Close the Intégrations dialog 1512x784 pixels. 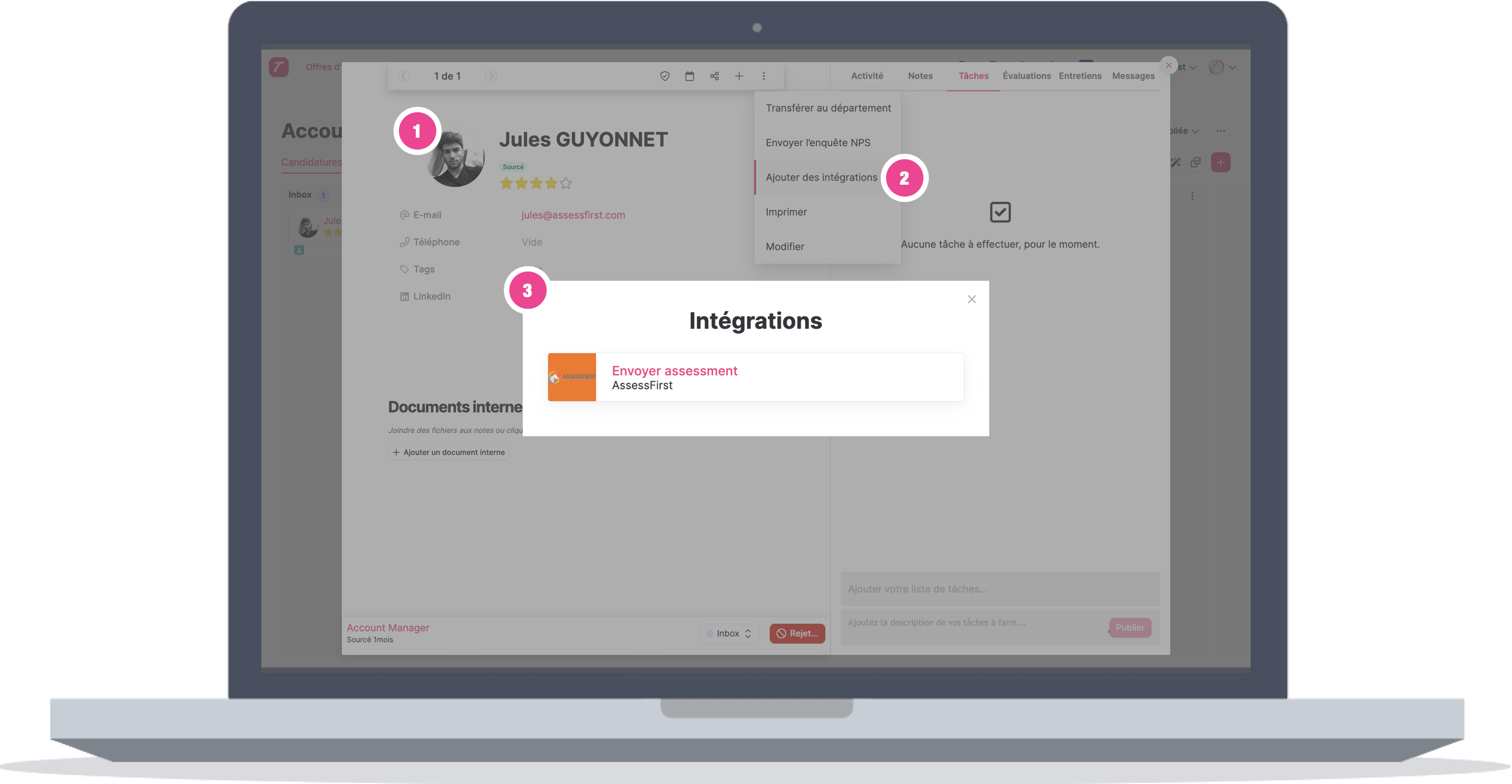[971, 299]
